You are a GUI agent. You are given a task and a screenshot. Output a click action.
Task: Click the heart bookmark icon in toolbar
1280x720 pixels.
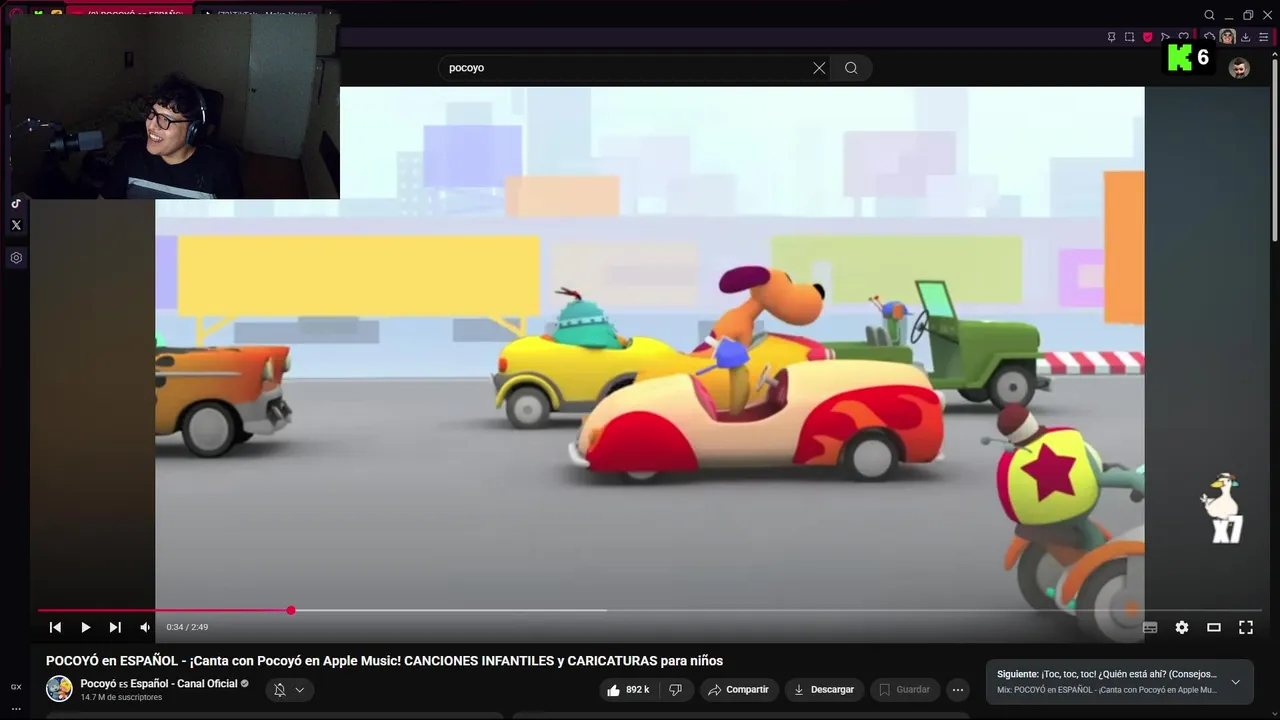point(1184,37)
